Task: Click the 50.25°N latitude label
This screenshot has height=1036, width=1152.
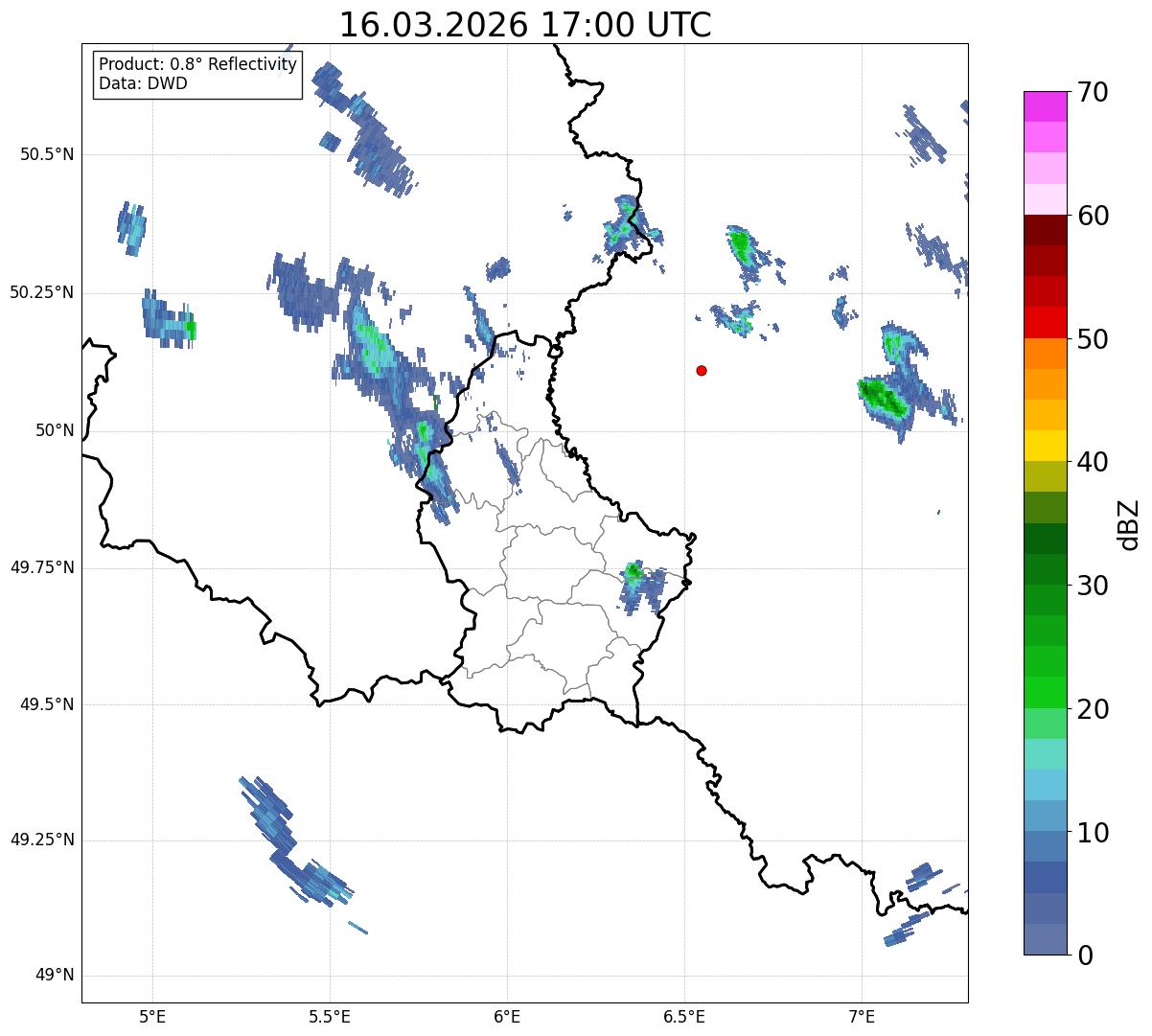Action: pos(41,292)
